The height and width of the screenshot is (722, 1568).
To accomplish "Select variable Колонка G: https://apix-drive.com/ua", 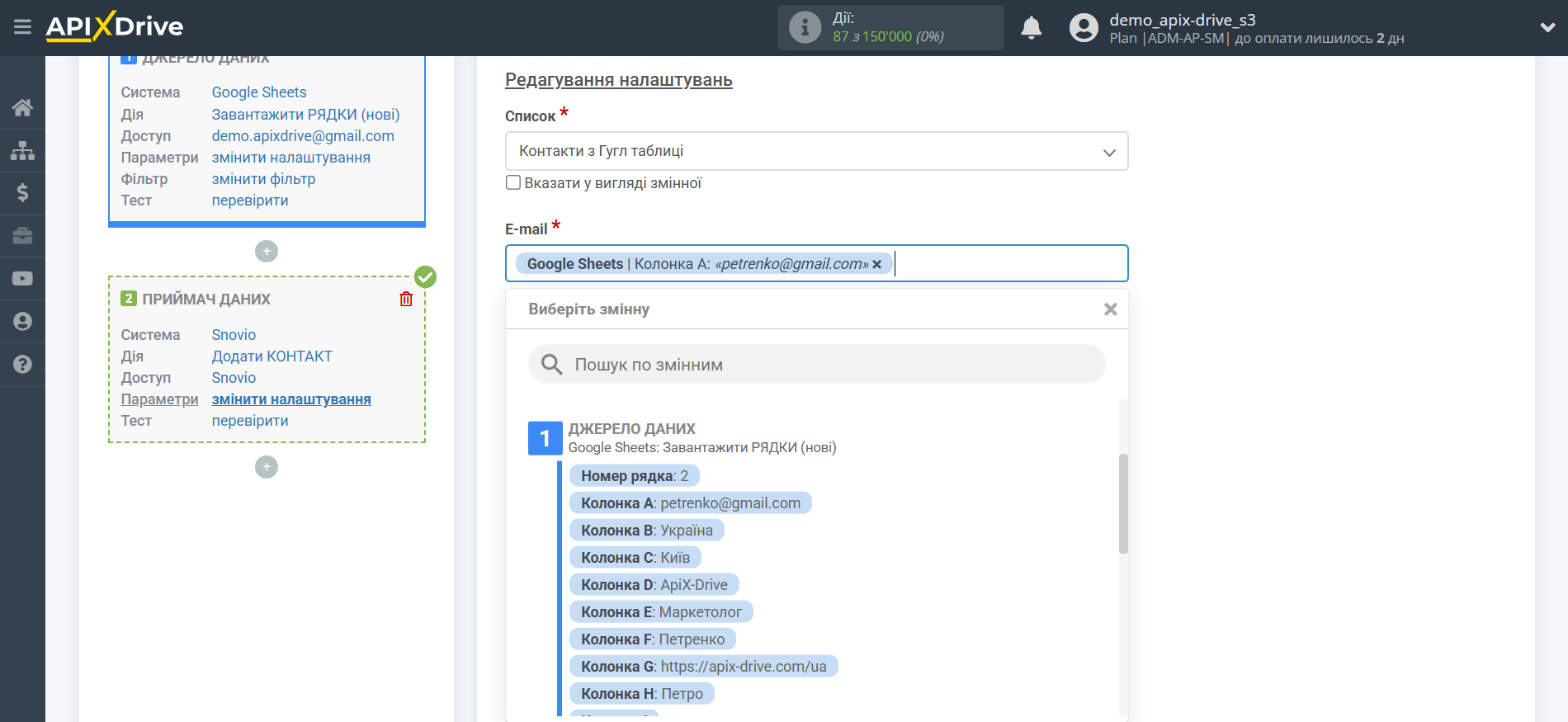I will [704, 667].
